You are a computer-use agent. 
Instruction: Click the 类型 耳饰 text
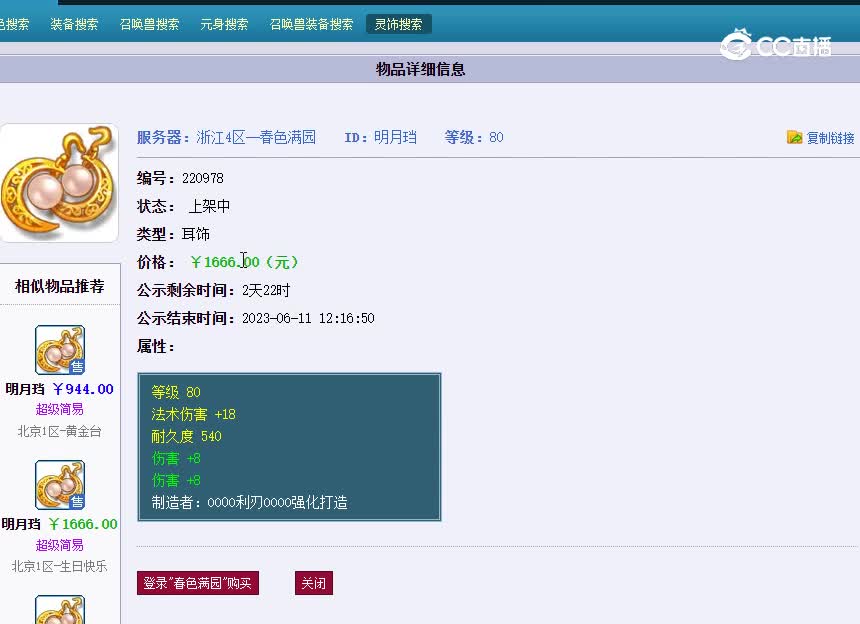tap(173, 234)
